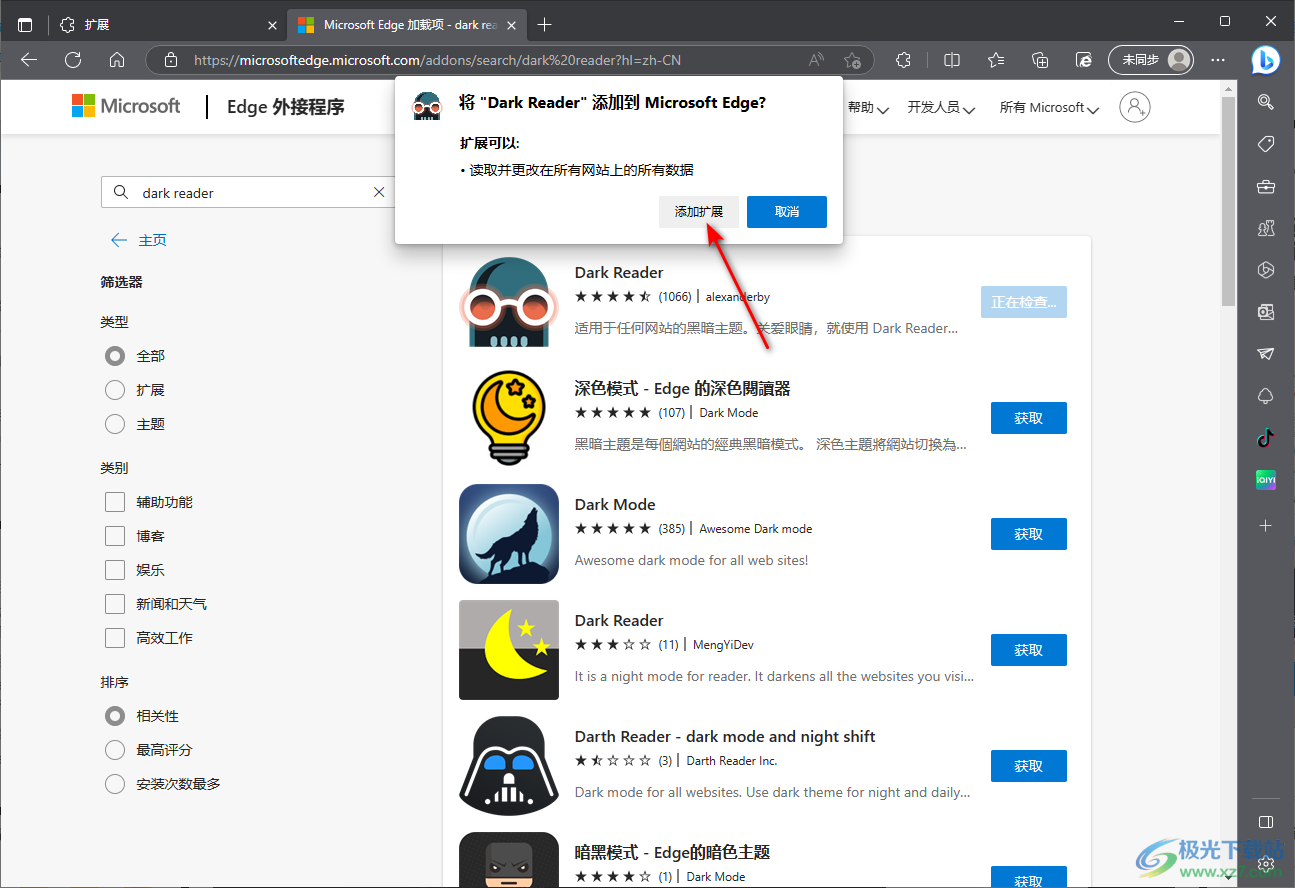Viewport: 1295px width, 888px height.
Task: Open the paper plane Drop icon in sidebar
Action: click(1265, 354)
